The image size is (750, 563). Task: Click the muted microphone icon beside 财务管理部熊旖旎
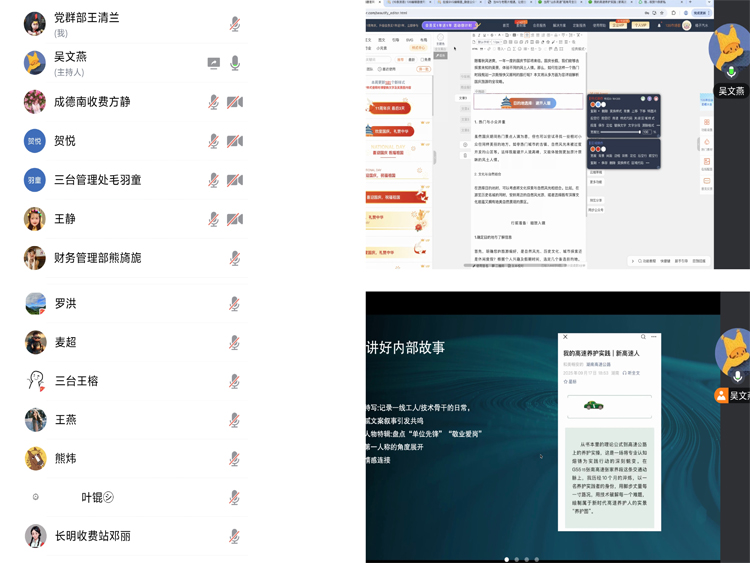(x=235, y=258)
